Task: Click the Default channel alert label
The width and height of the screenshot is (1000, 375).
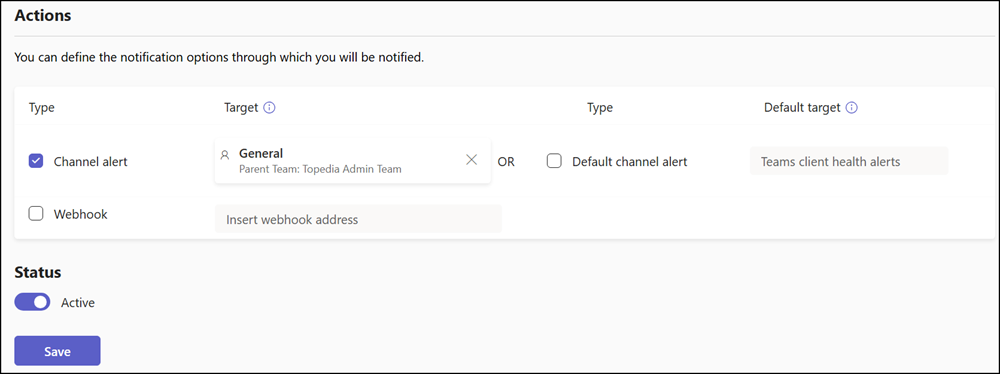Action: coord(629,162)
